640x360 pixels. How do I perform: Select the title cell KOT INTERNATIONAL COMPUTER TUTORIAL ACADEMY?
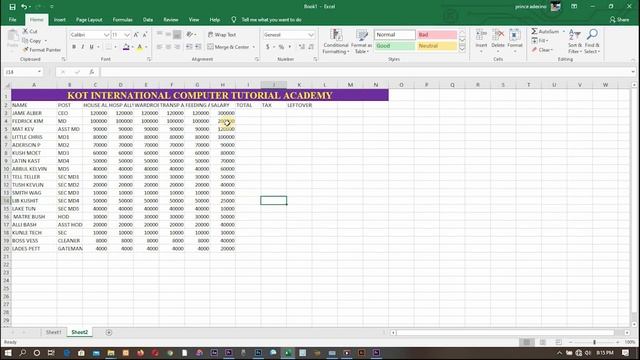click(200, 95)
